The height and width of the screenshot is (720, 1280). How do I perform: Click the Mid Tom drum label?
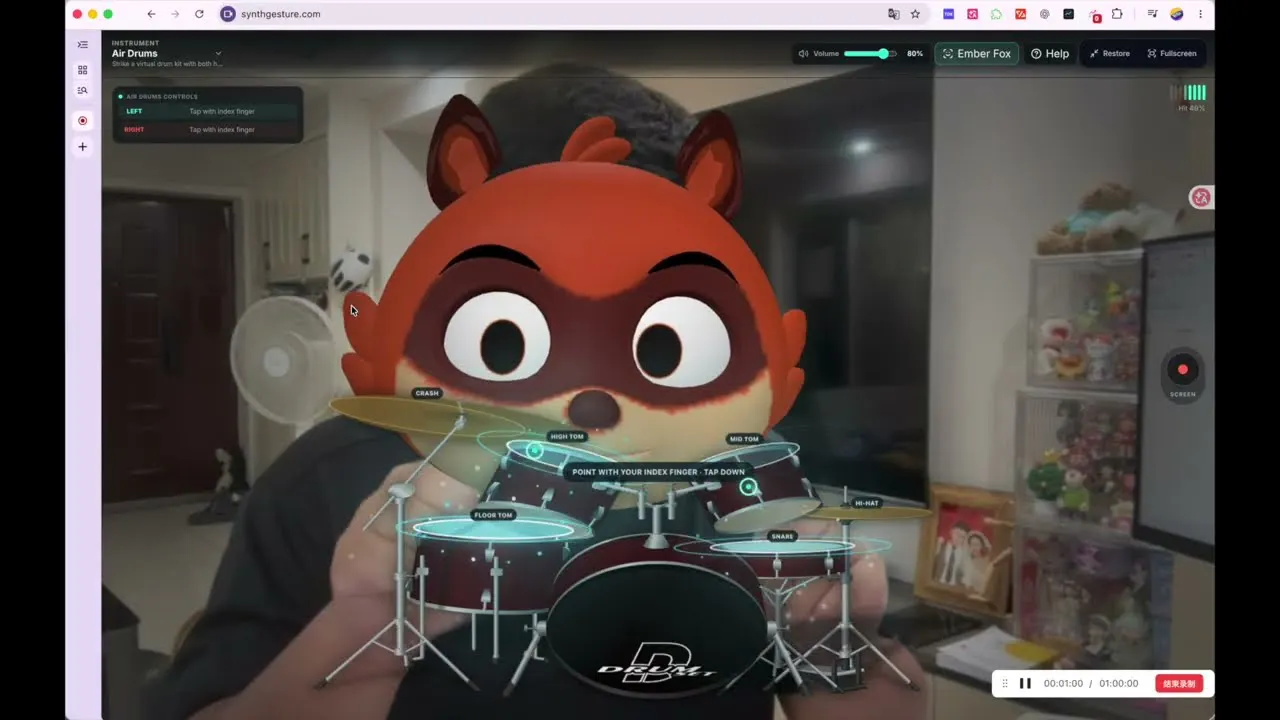744,439
